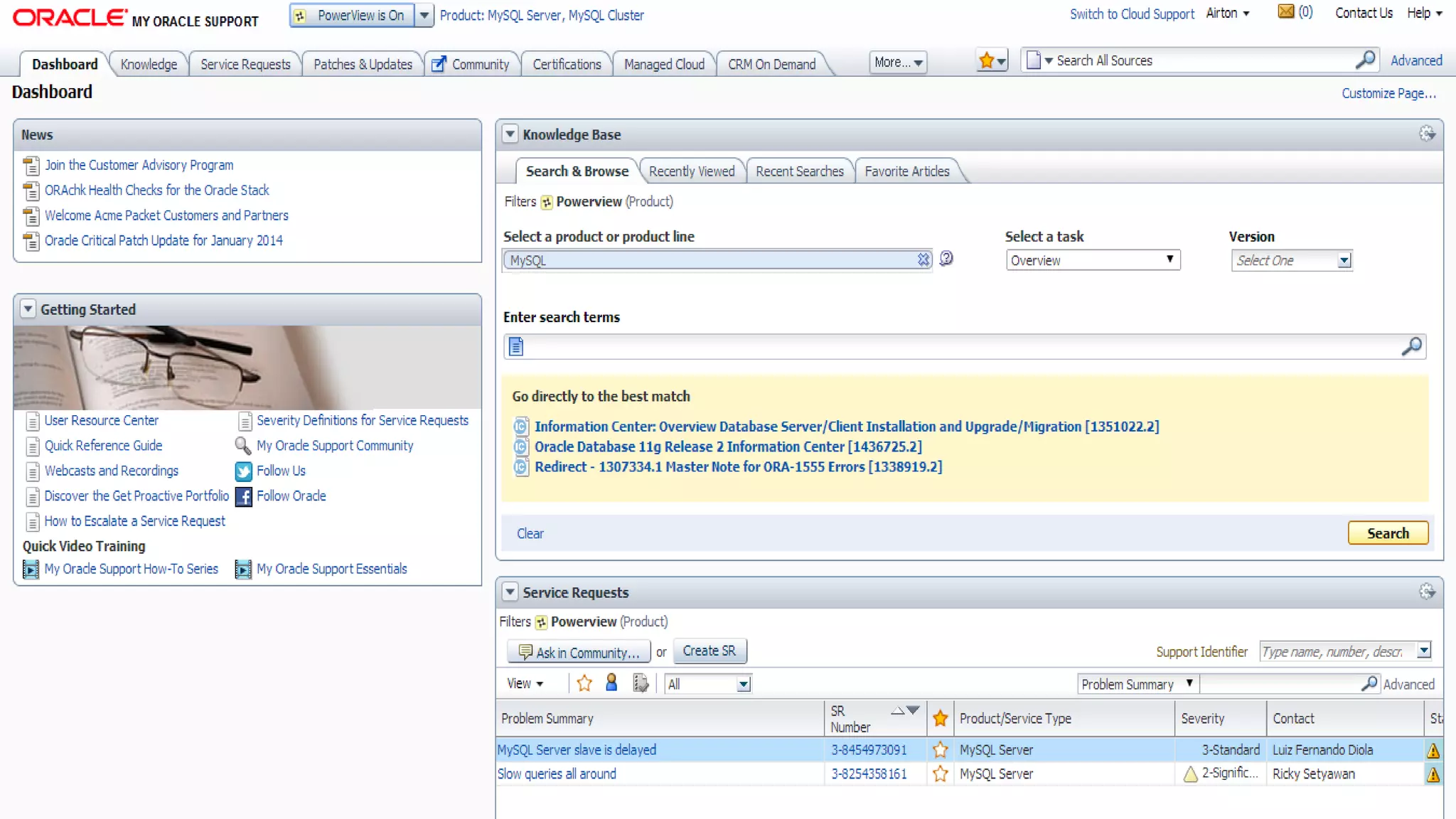Image resolution: width=1456 pixels, height=819 pixels.
Task: Click the favorites star filter in SR toolbar
Action: coord(584,683)
